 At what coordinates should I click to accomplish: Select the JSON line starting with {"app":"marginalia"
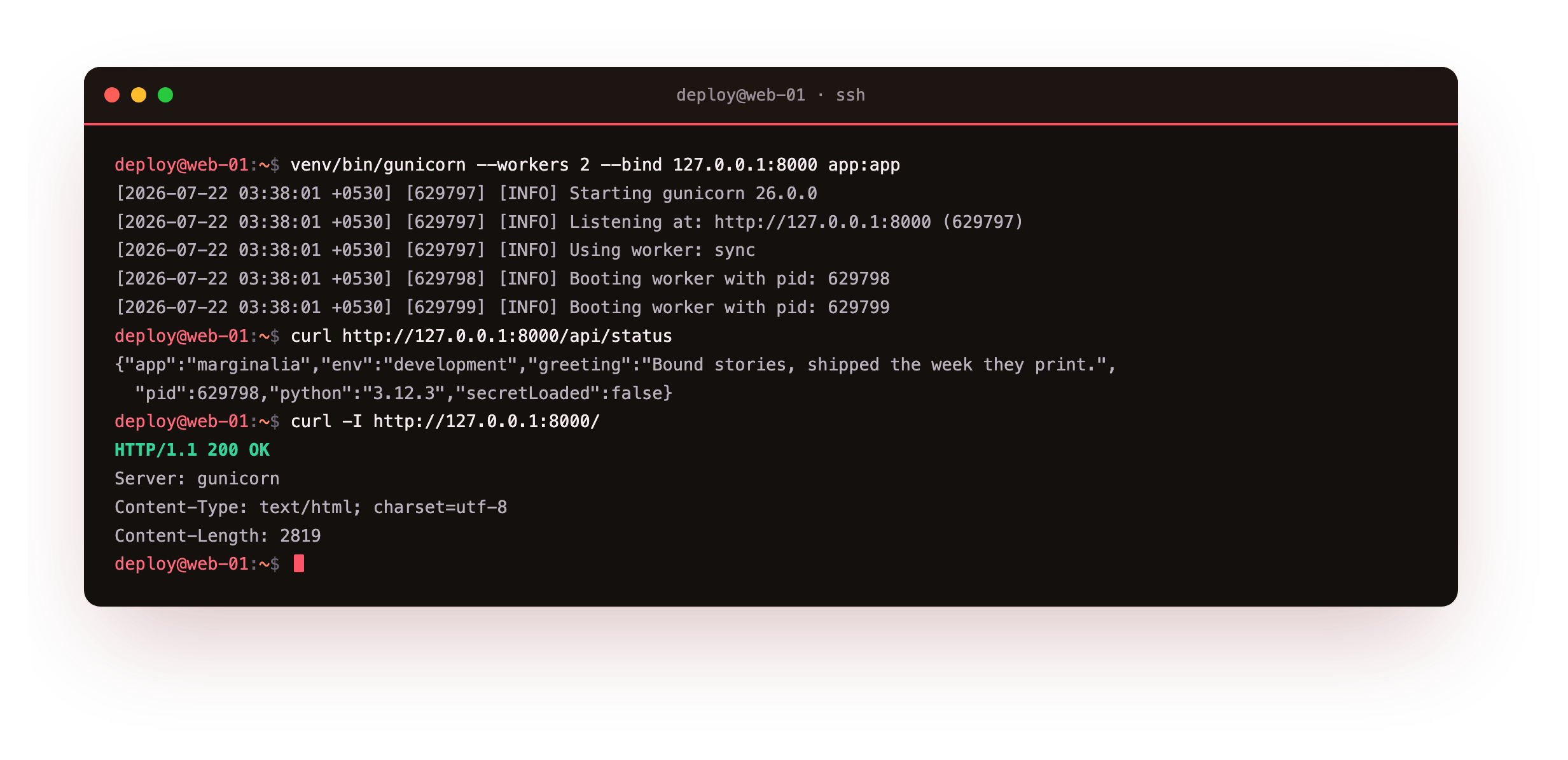(x=615, y=365)
